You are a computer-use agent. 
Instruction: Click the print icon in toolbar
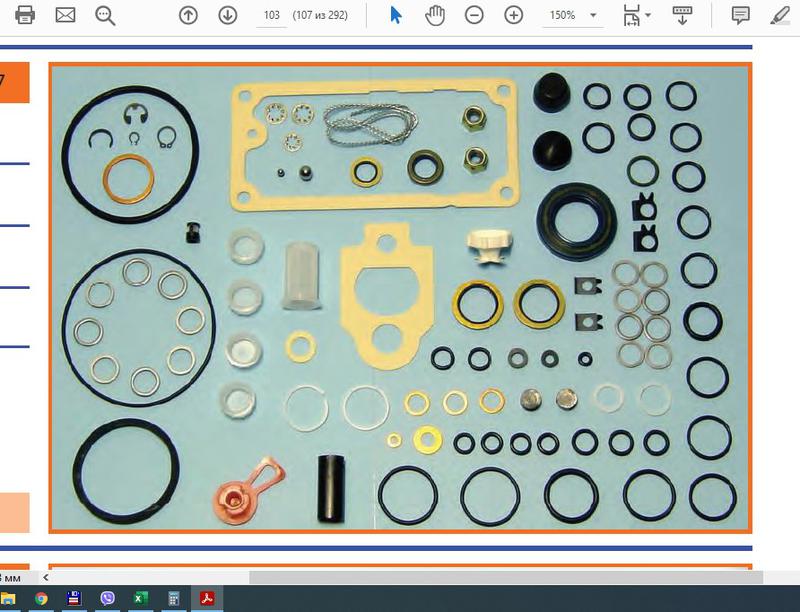(25, 15)
